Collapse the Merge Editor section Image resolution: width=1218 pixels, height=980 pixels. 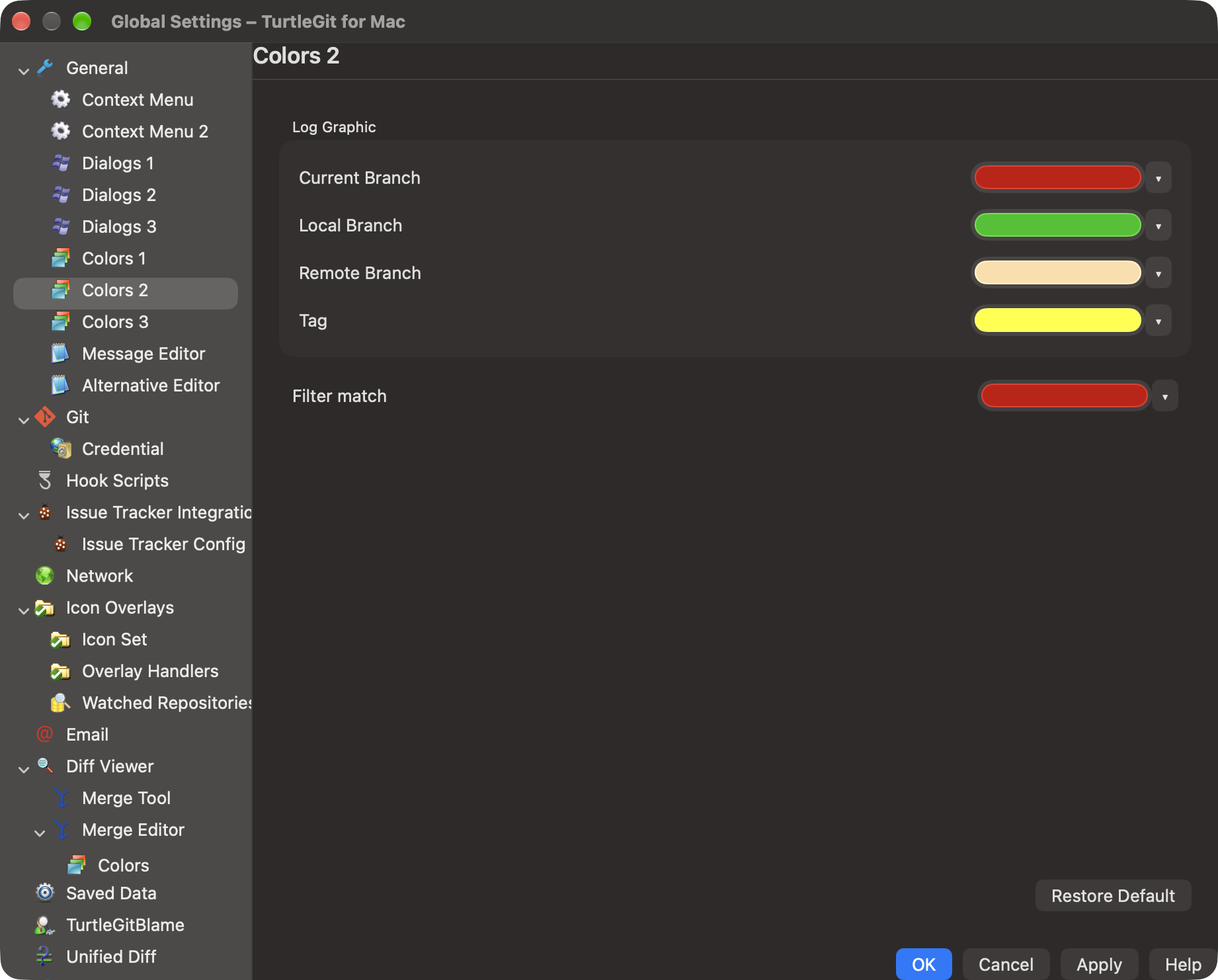tap(40, 832)
